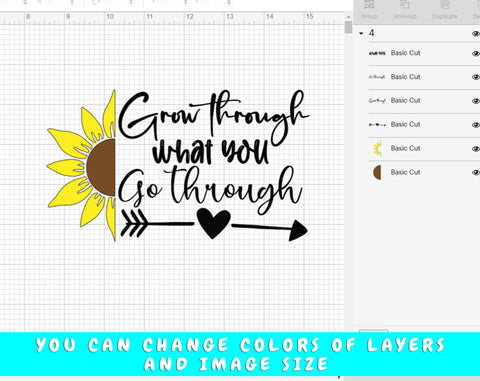Hide the yellow petals Basic Cut layer
This screenshot has height=381, width=480.
[476, 149]
